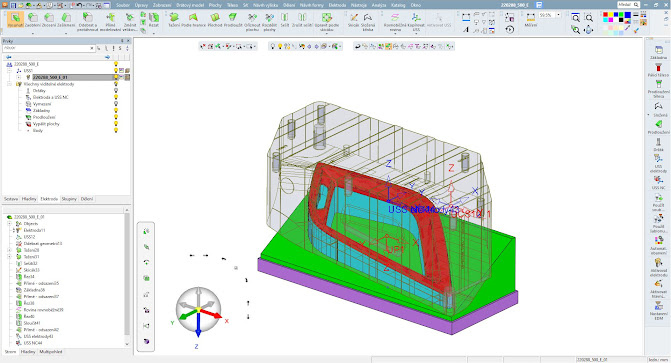Choose the Zkosení chamfer tool
The height and width of the screenshot is (363, 671).
[49, 20]
